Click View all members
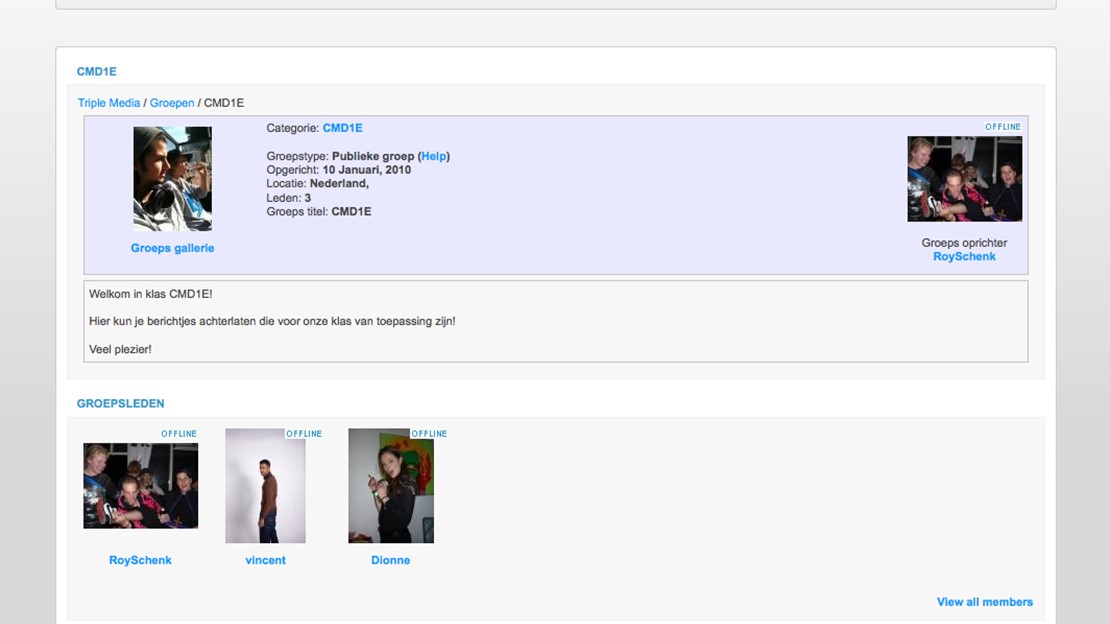 [984, 602]
